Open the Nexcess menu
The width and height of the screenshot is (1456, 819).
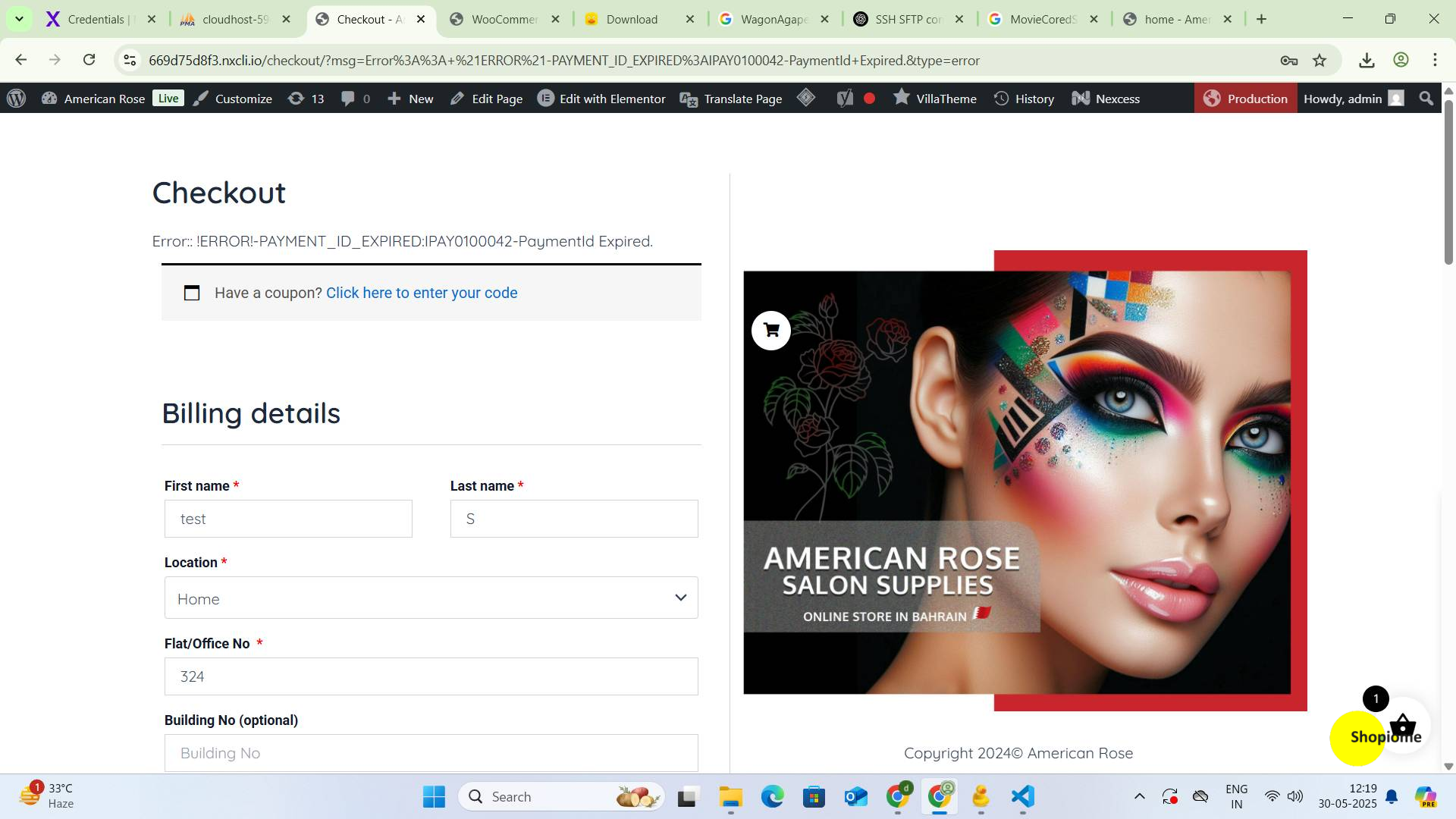coord(1106,99)
